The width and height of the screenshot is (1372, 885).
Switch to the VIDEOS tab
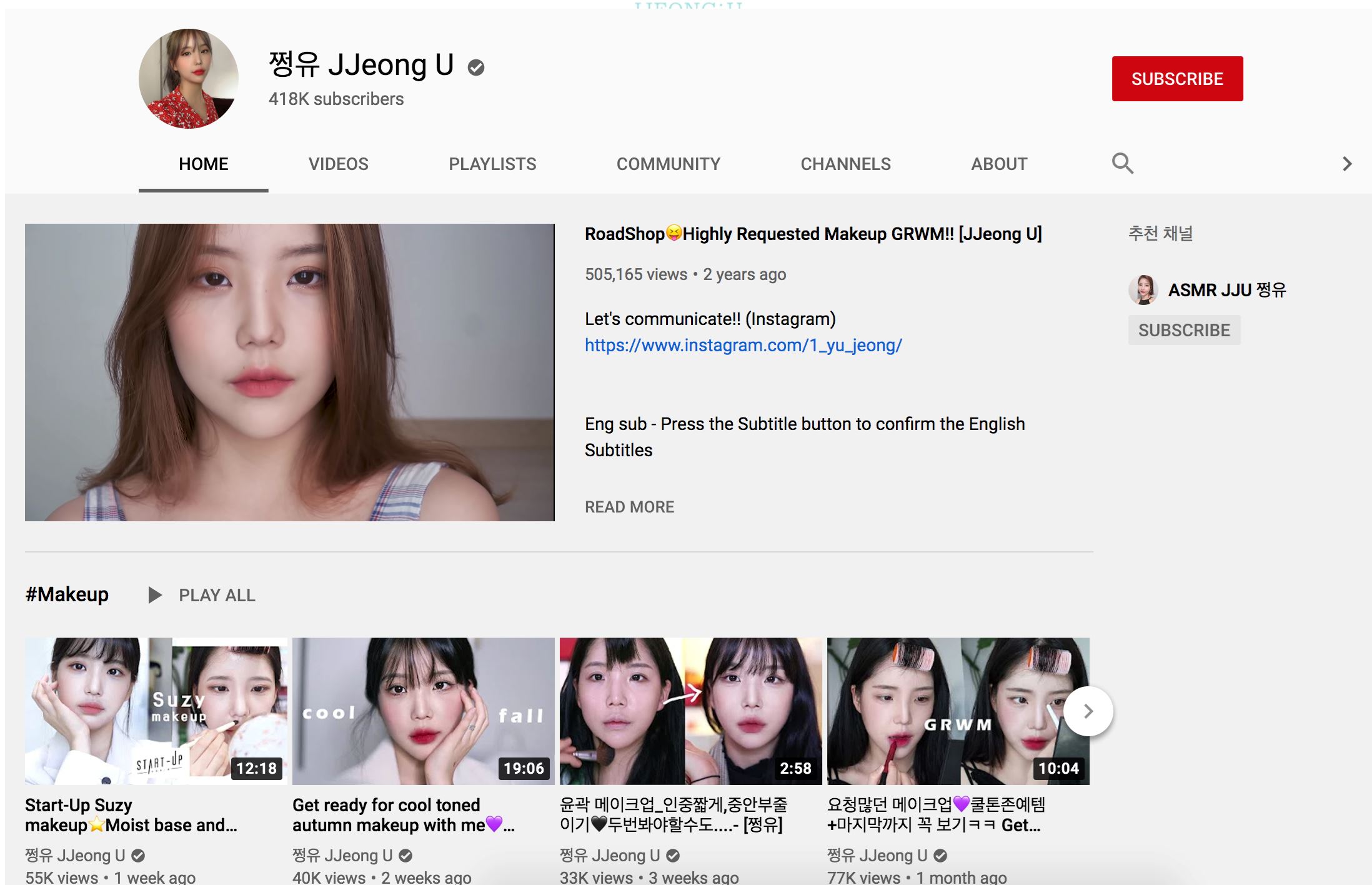(x=337, y=163)
